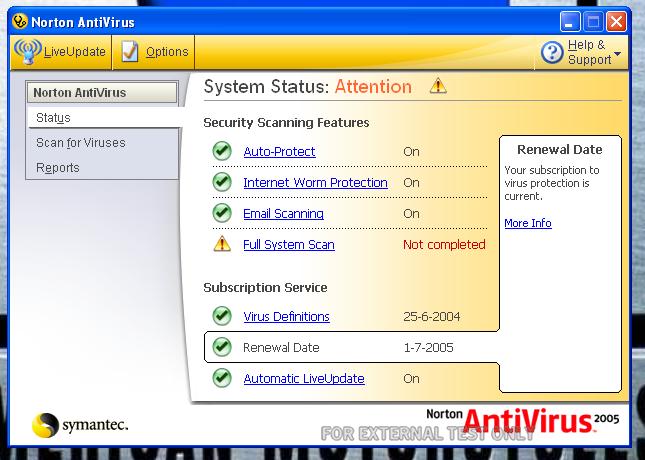The width and height of the screenshot is (645, 460).
Task: Click the green check next to Internet Worm Protection
Action: coord(222,182)
